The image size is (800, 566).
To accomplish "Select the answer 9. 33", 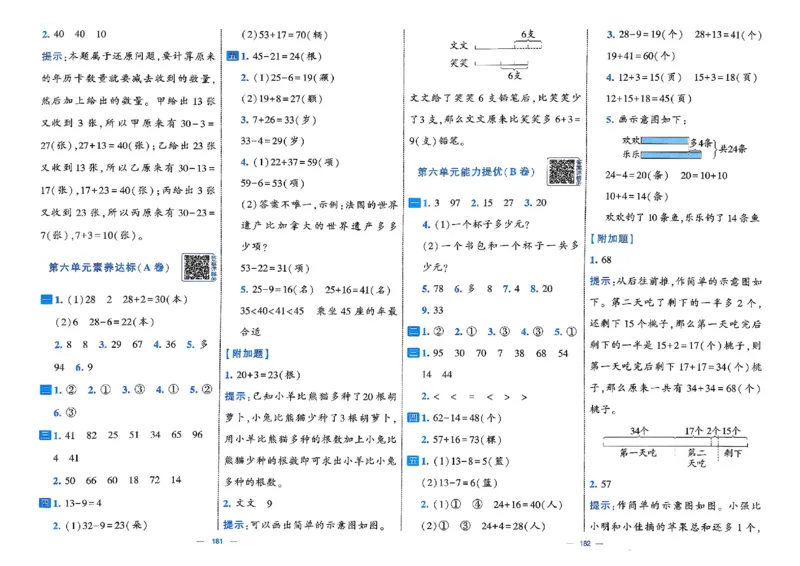I will click(x=433, y=310).
